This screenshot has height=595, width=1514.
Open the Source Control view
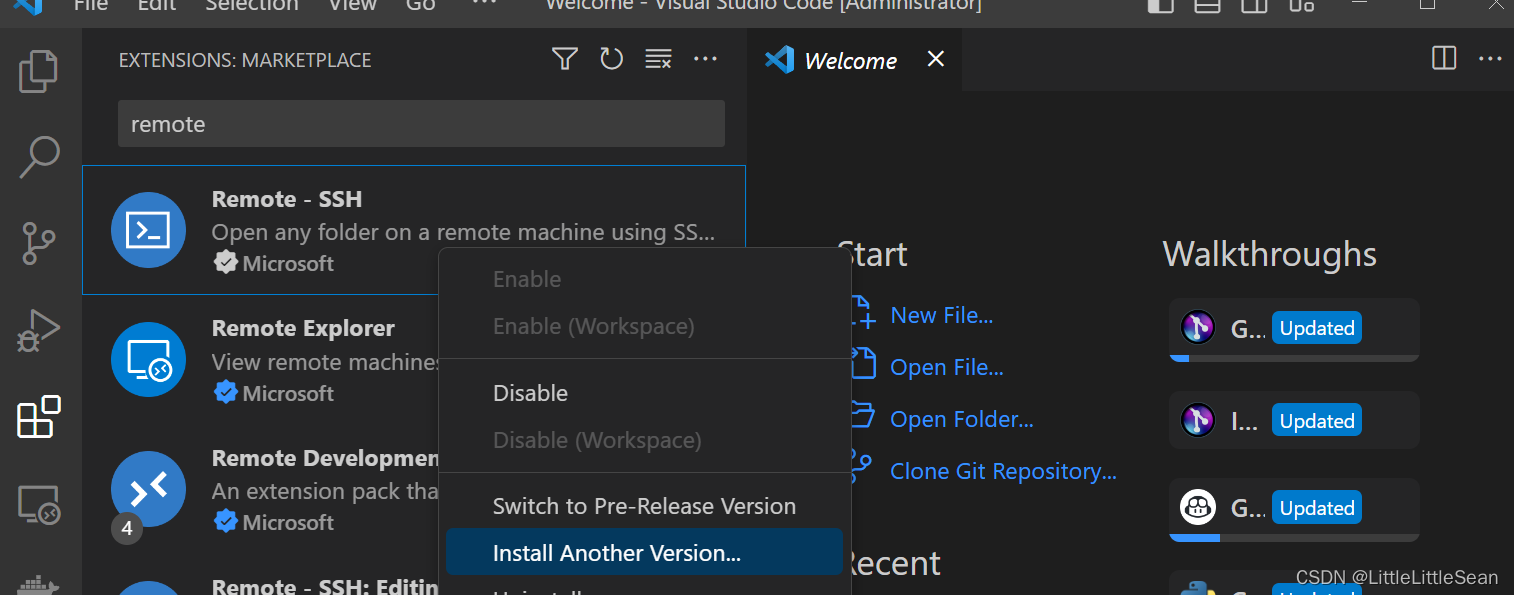tap(38, 244)
